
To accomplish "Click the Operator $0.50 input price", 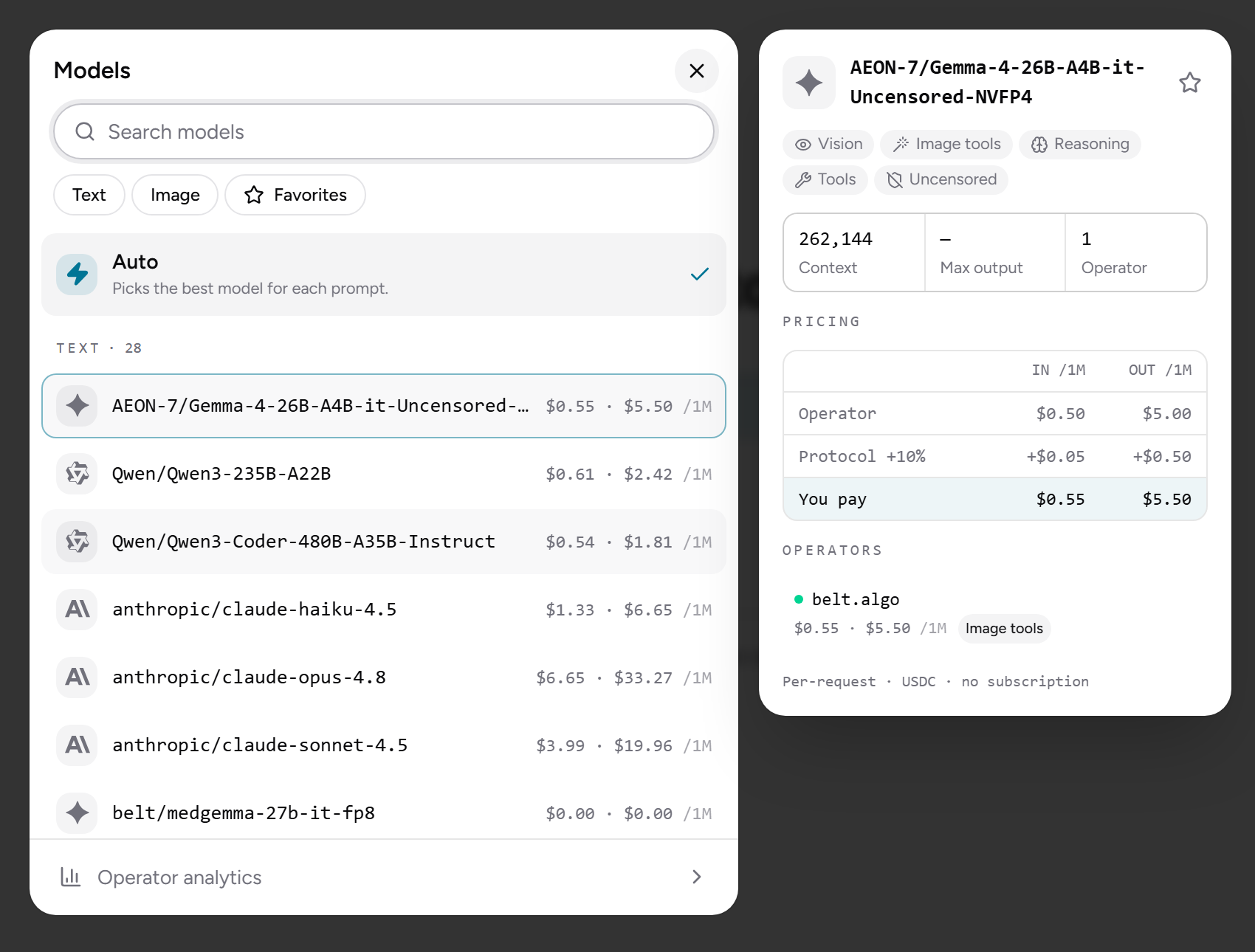I will coord(1060,414).
